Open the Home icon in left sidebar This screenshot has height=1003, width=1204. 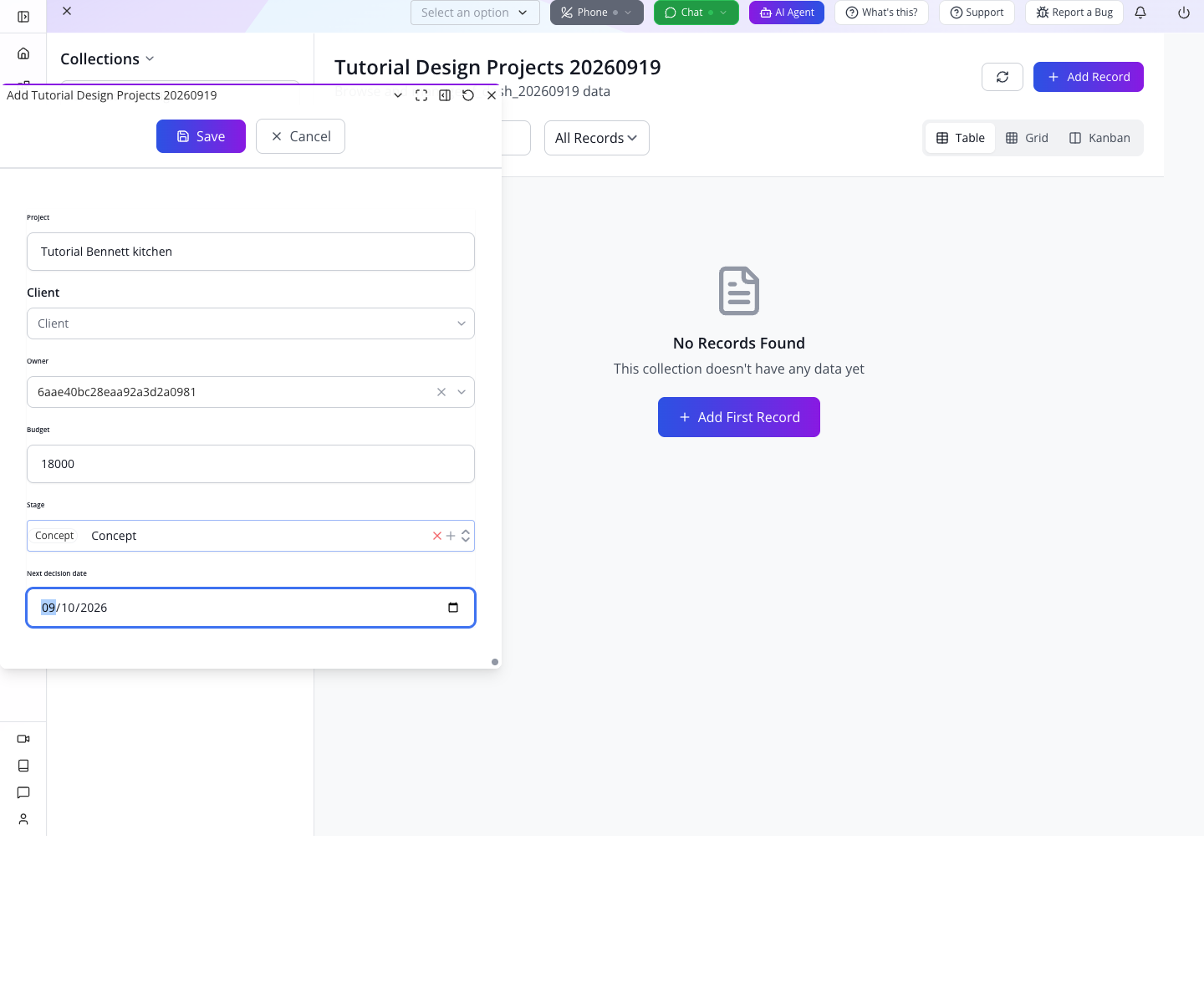coord(23,53)
